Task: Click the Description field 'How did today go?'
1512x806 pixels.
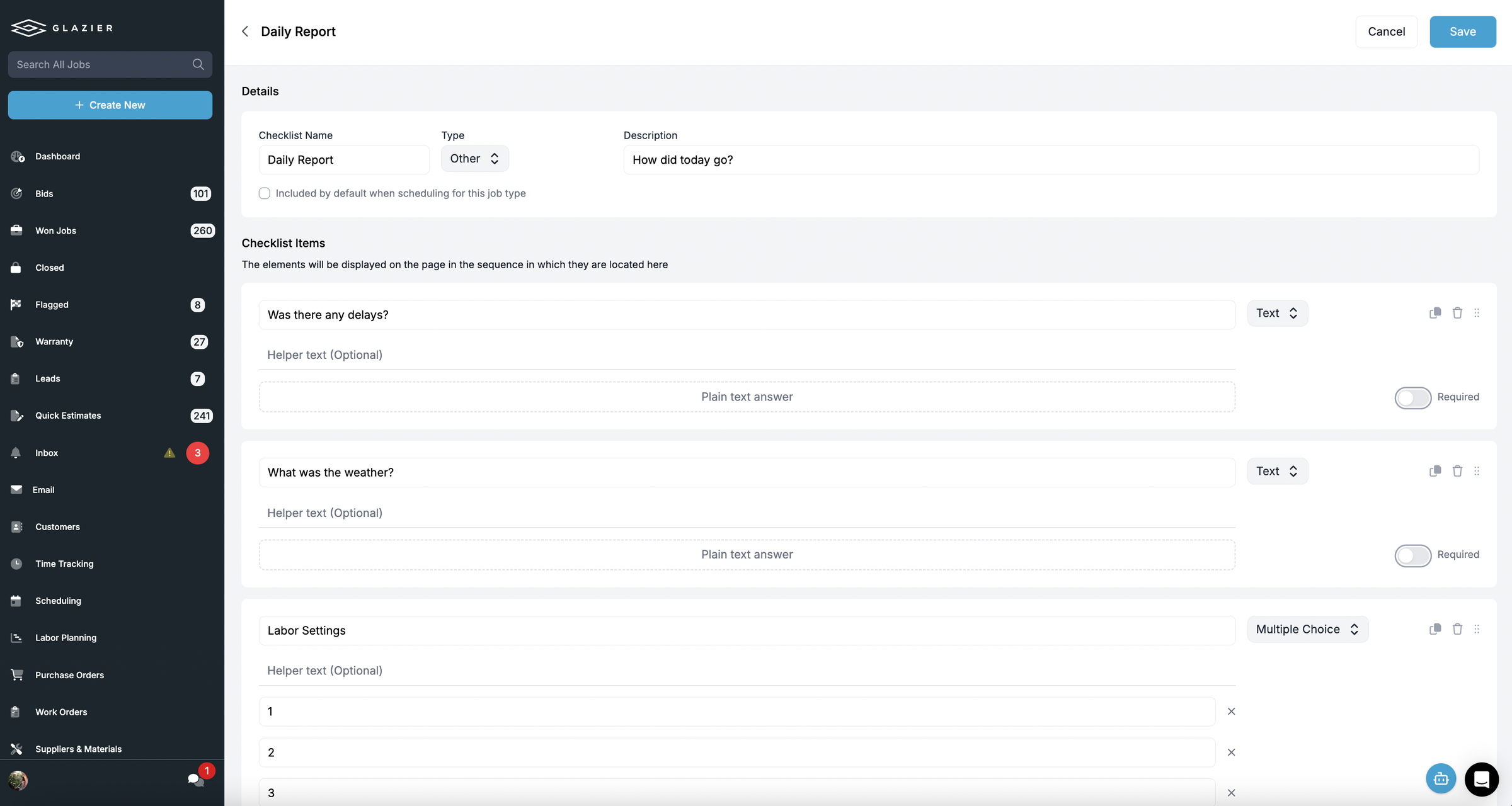Action: point(1051,160)
